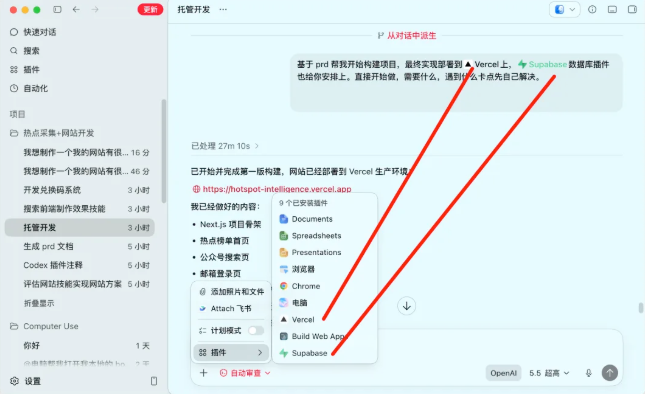The width and height of the screenshot is (645, 394).
Task: Go back with the left arrow
Action: click(76, 9)
